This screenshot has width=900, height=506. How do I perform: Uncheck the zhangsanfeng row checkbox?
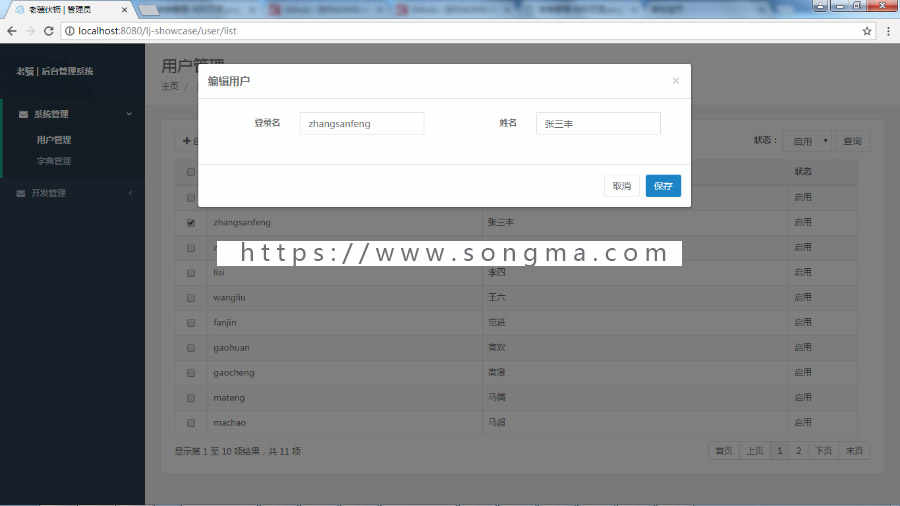point(191,223)
